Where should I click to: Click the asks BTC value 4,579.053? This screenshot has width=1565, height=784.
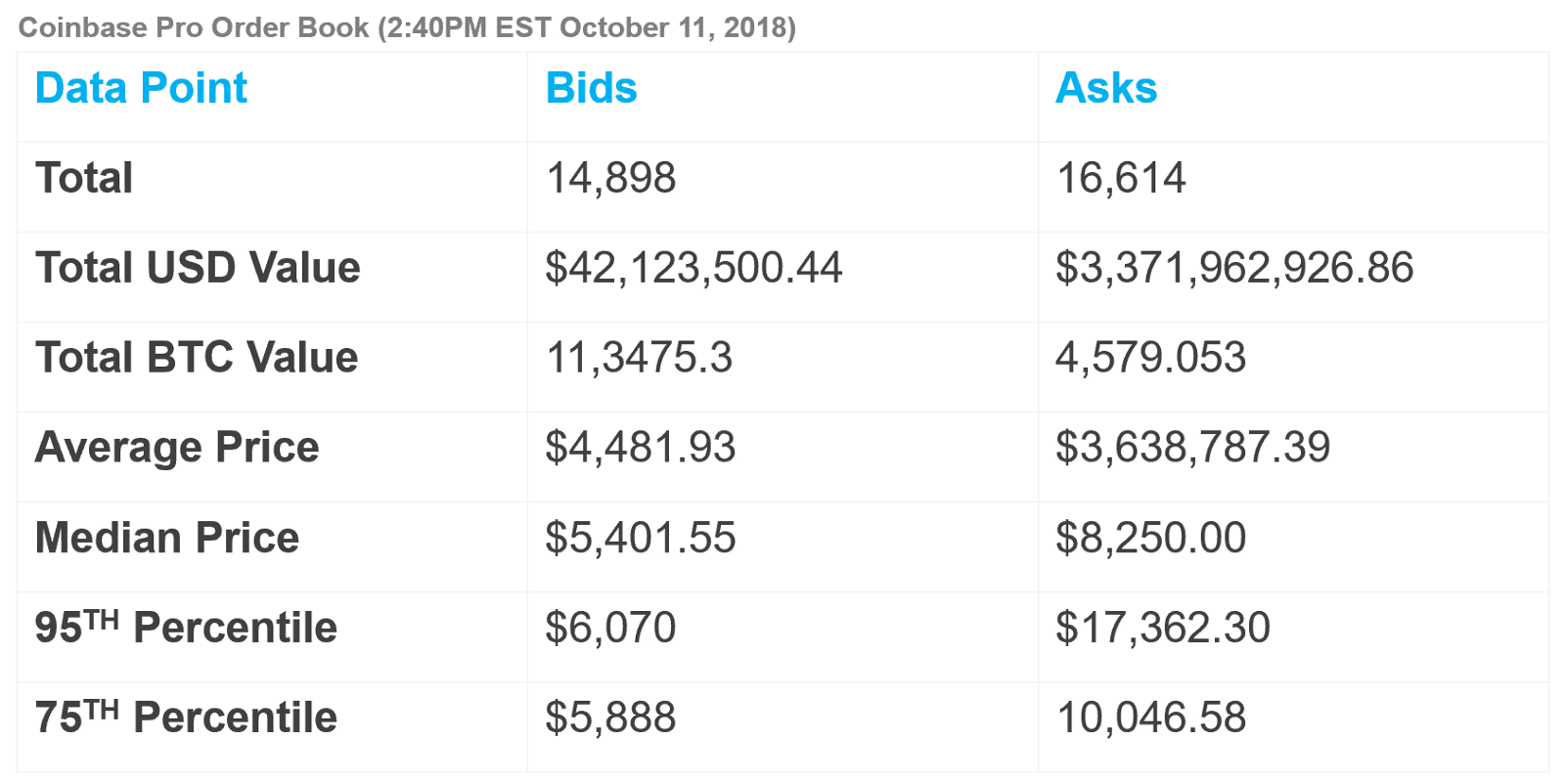(x=1150, y=358)
